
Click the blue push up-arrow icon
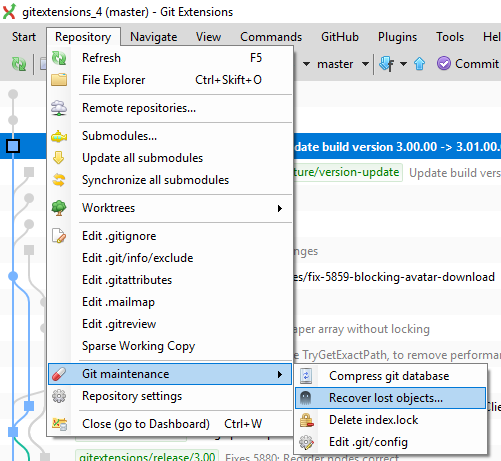419,64
